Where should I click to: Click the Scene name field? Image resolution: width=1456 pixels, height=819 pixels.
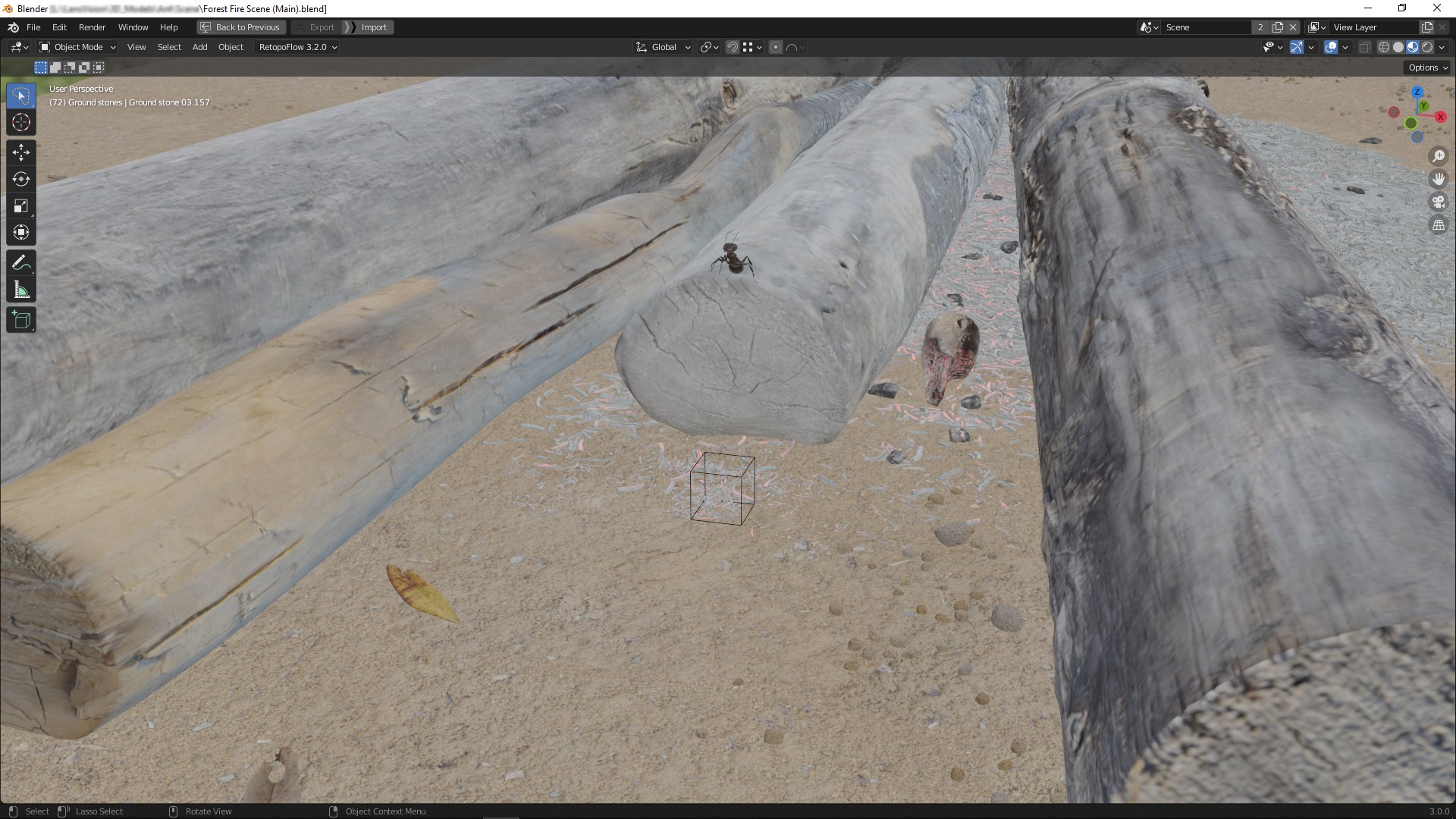coord(1206,27)
